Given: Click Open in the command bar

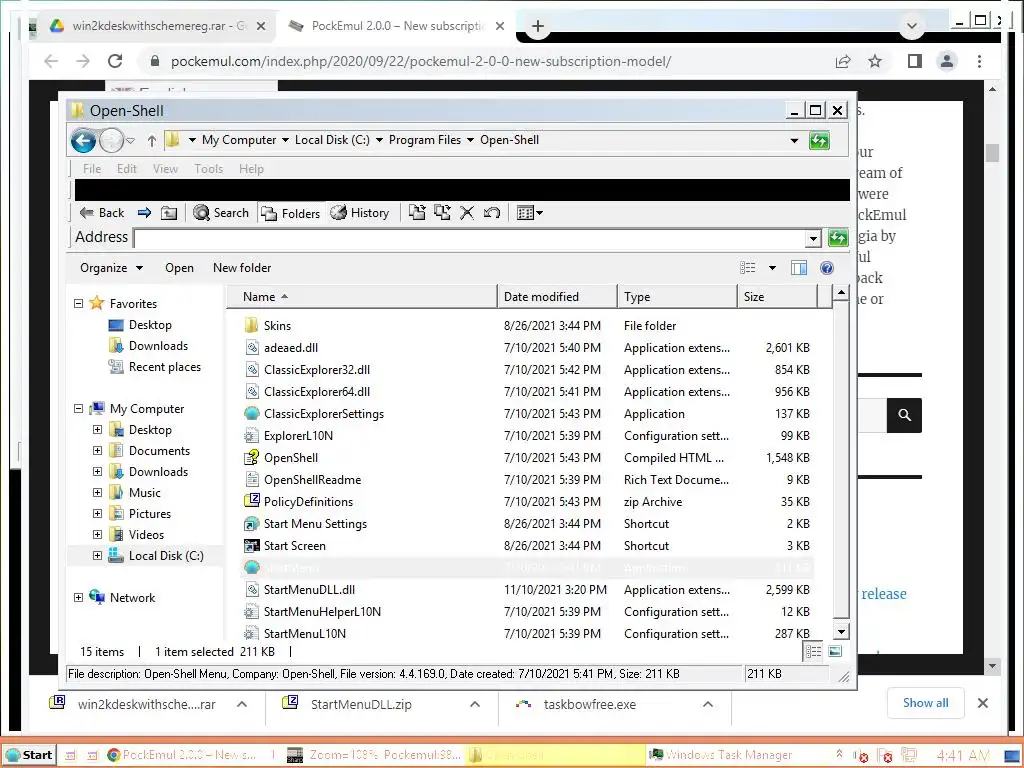Looking at the screenshot, I should tap(179, 268).
